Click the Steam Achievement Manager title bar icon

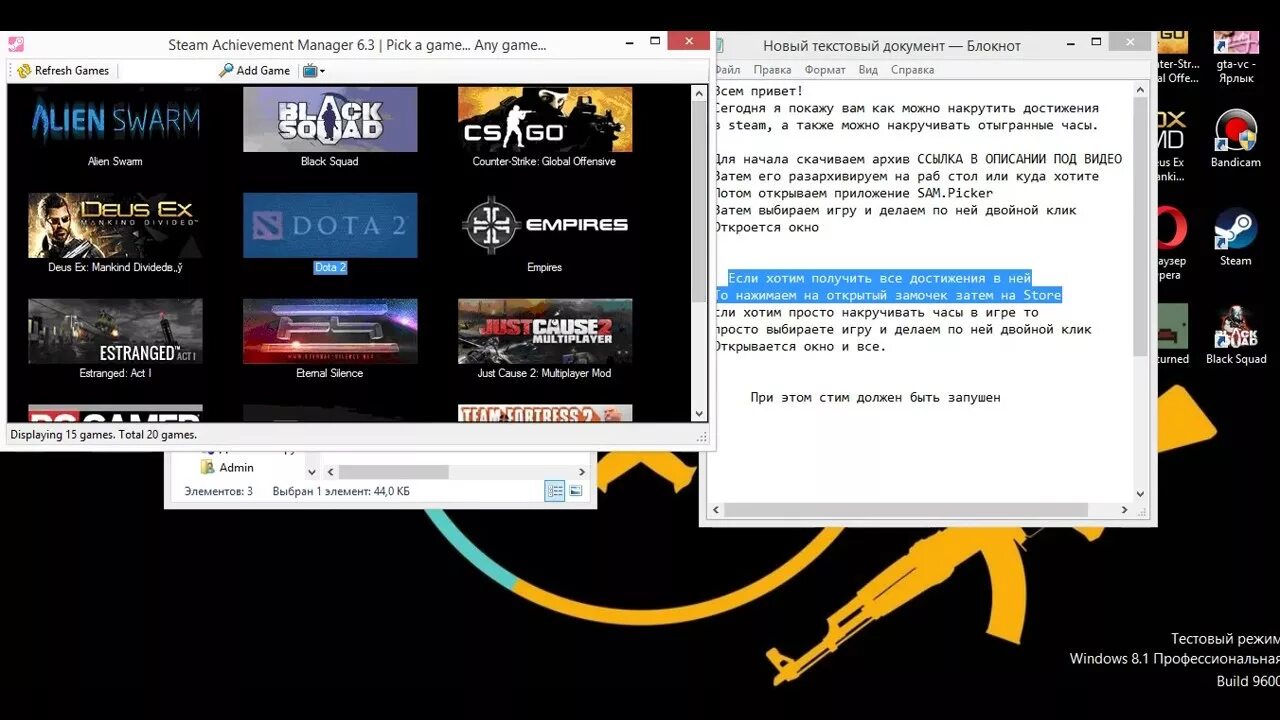[15, 45]
